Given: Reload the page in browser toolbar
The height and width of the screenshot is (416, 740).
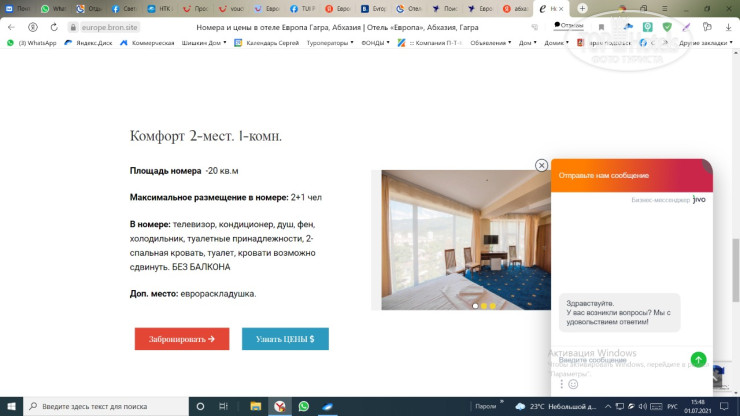Looking at the screenshot, I should click(56, 27).
